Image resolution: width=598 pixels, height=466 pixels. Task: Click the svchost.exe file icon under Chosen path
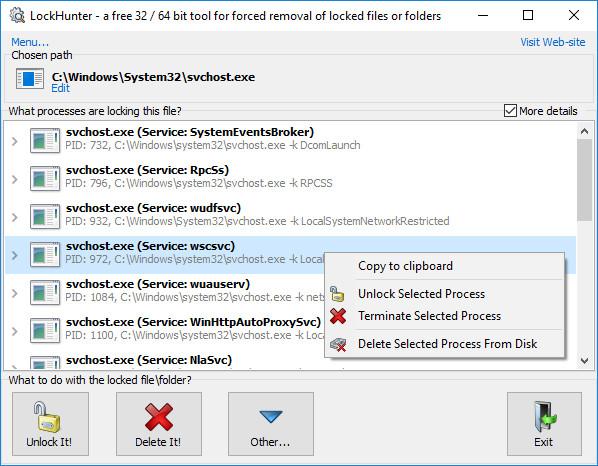click(x=30, y=79)
